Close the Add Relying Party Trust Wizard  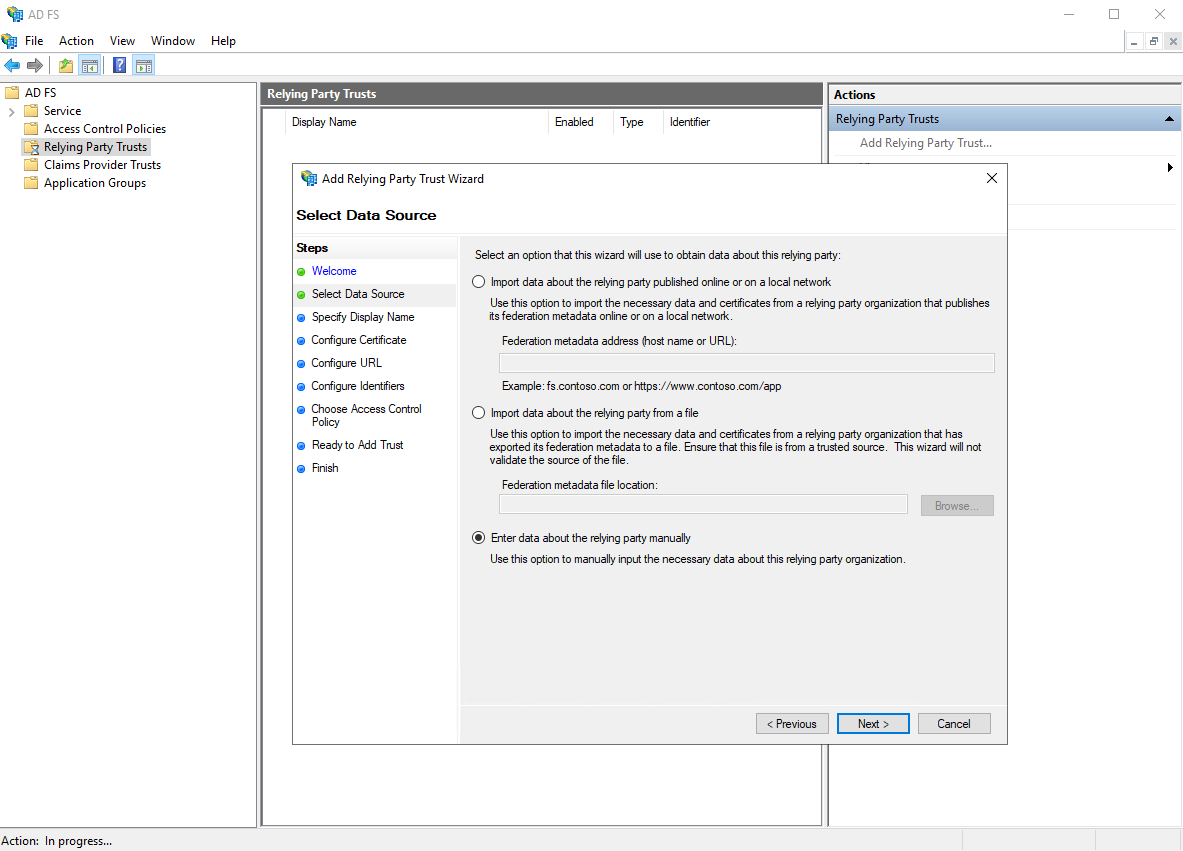pyautogui.click(x=991, y=178)
